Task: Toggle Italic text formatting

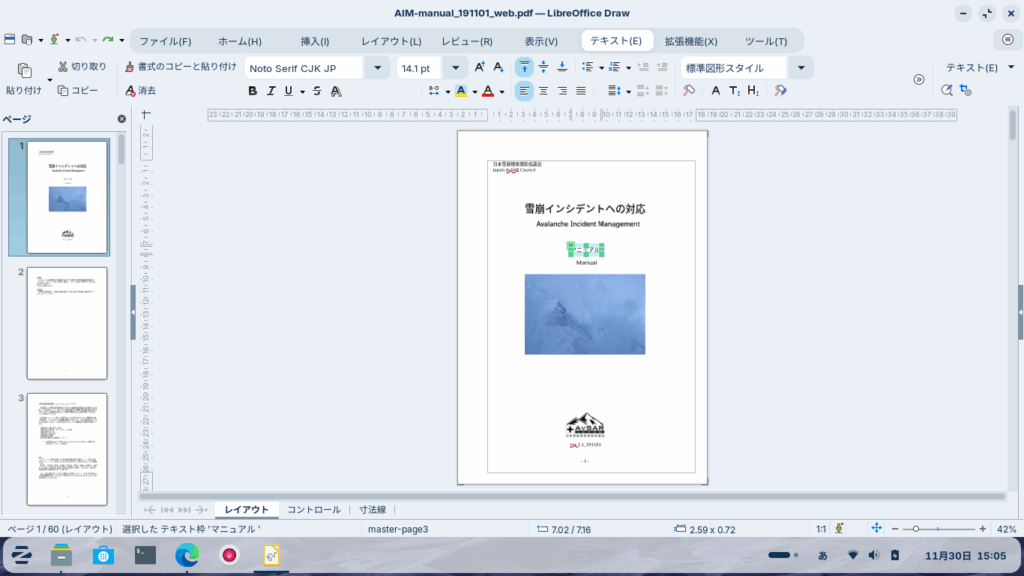Action: (270, 91)
